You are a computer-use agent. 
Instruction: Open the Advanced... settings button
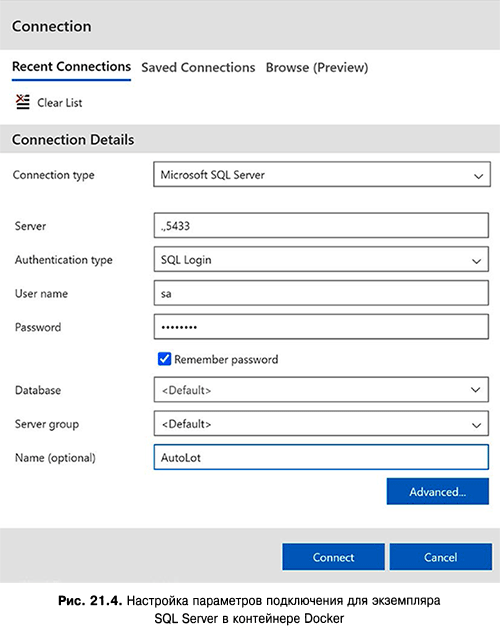pos(438,492)
